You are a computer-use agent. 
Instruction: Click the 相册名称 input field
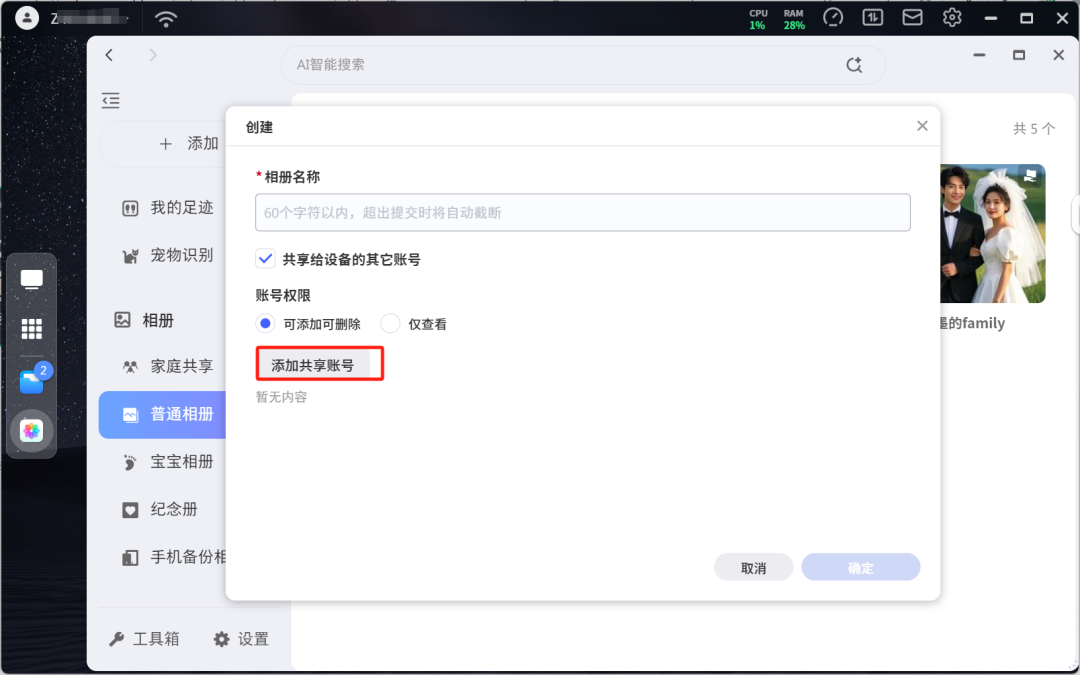point(583,212)
